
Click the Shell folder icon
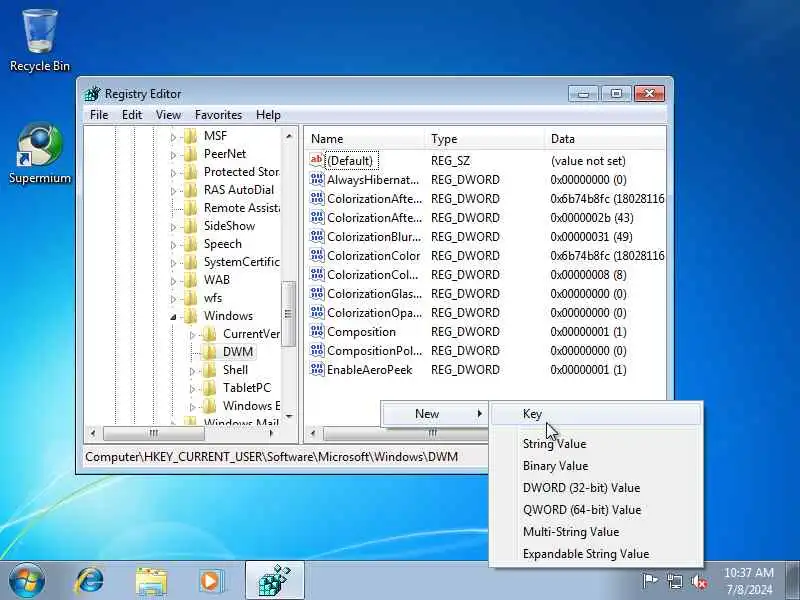tap(209, 370)
